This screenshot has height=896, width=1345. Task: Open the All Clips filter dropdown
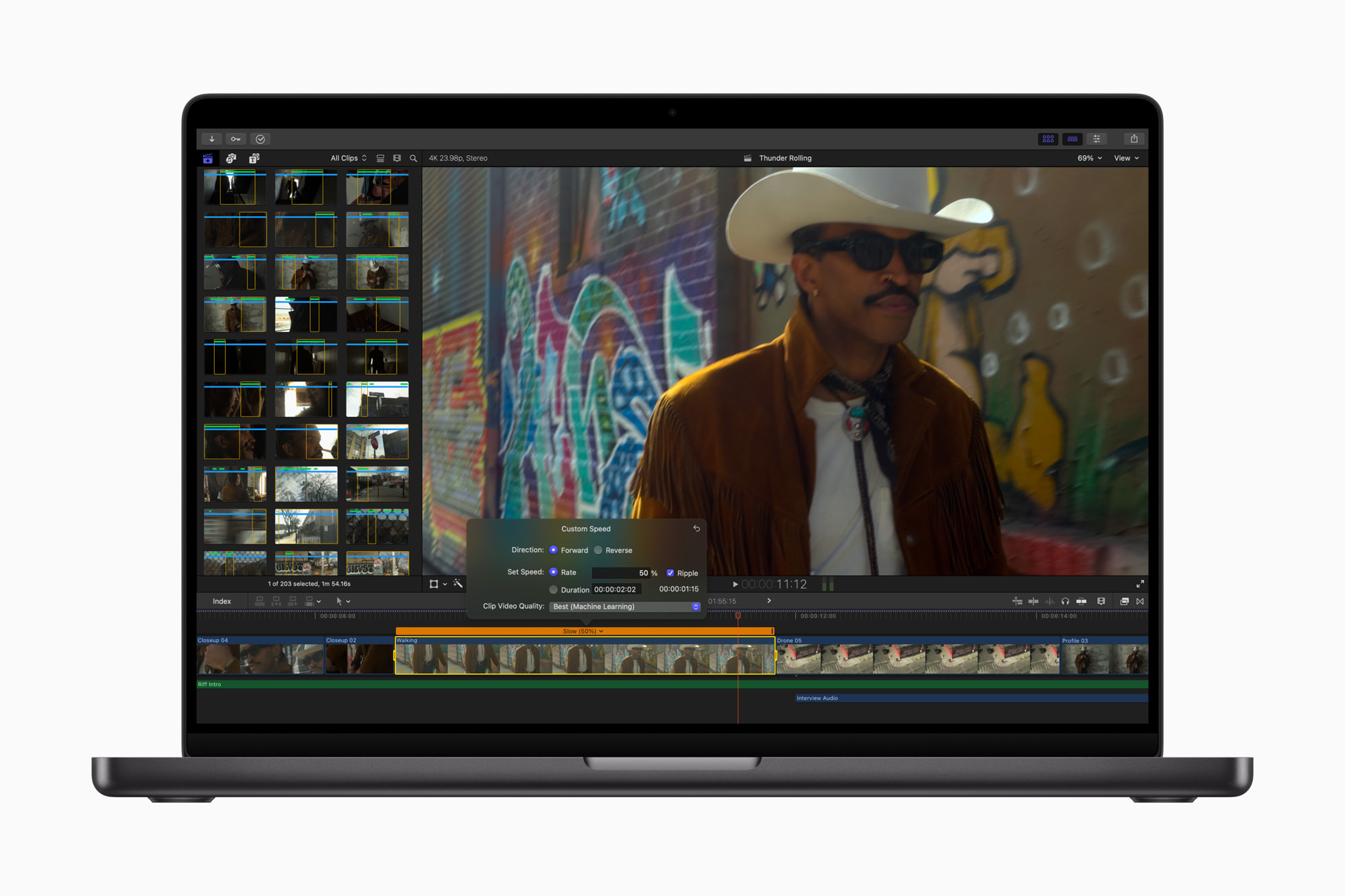click(x=348, y=158)
